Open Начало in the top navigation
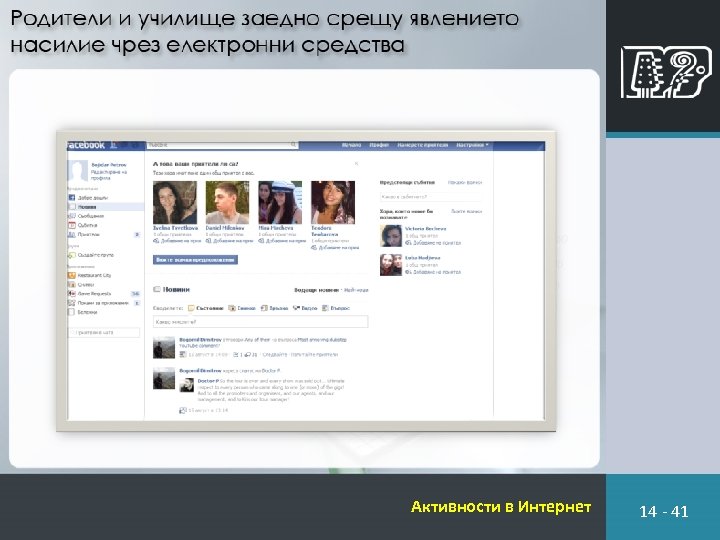Screen dimensions: 720x540 (351, 145)
